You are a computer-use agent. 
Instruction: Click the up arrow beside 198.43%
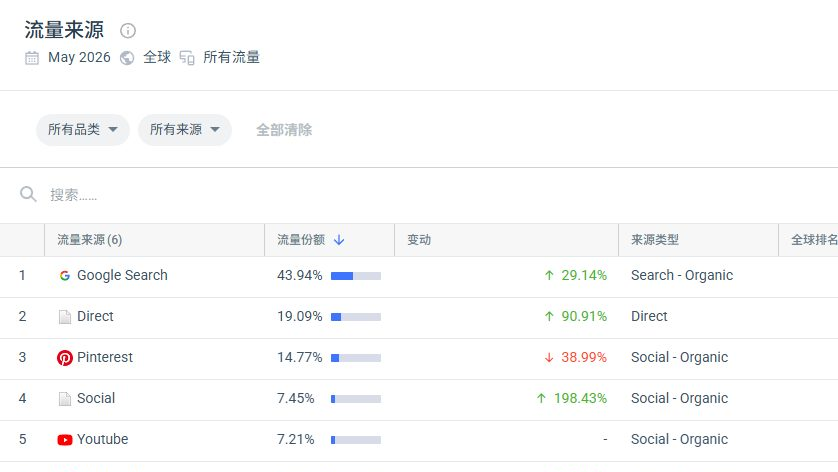[541, 398]
